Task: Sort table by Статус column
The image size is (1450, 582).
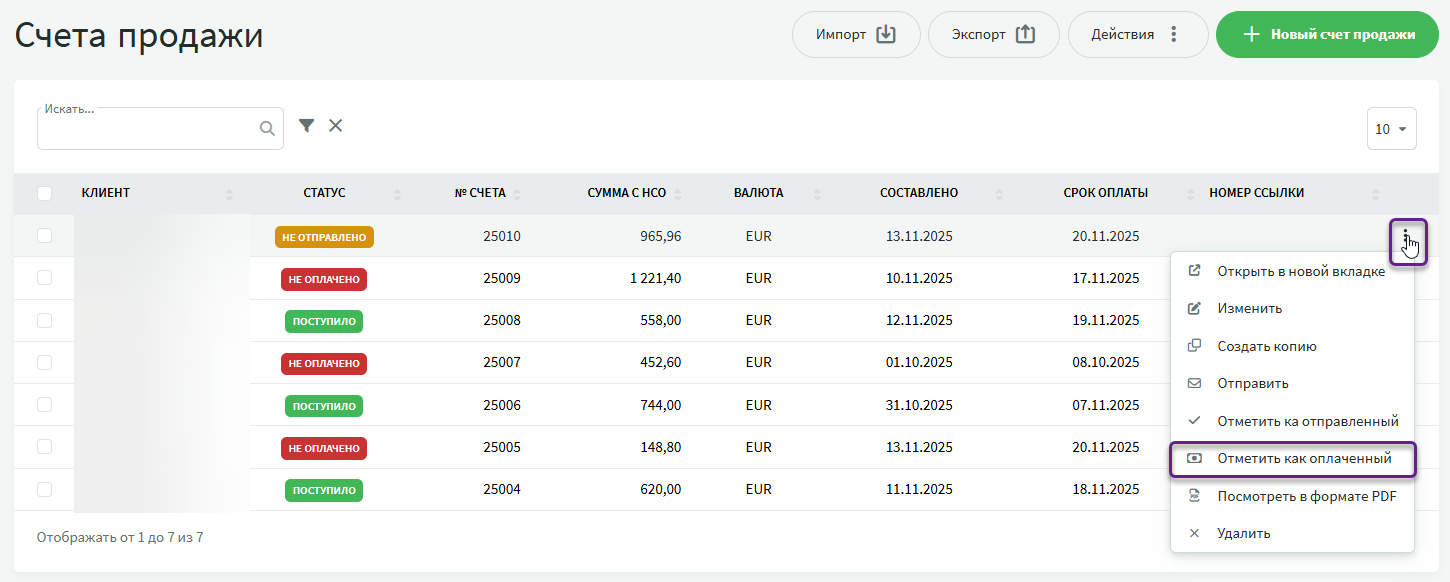Action: point(324,193)
